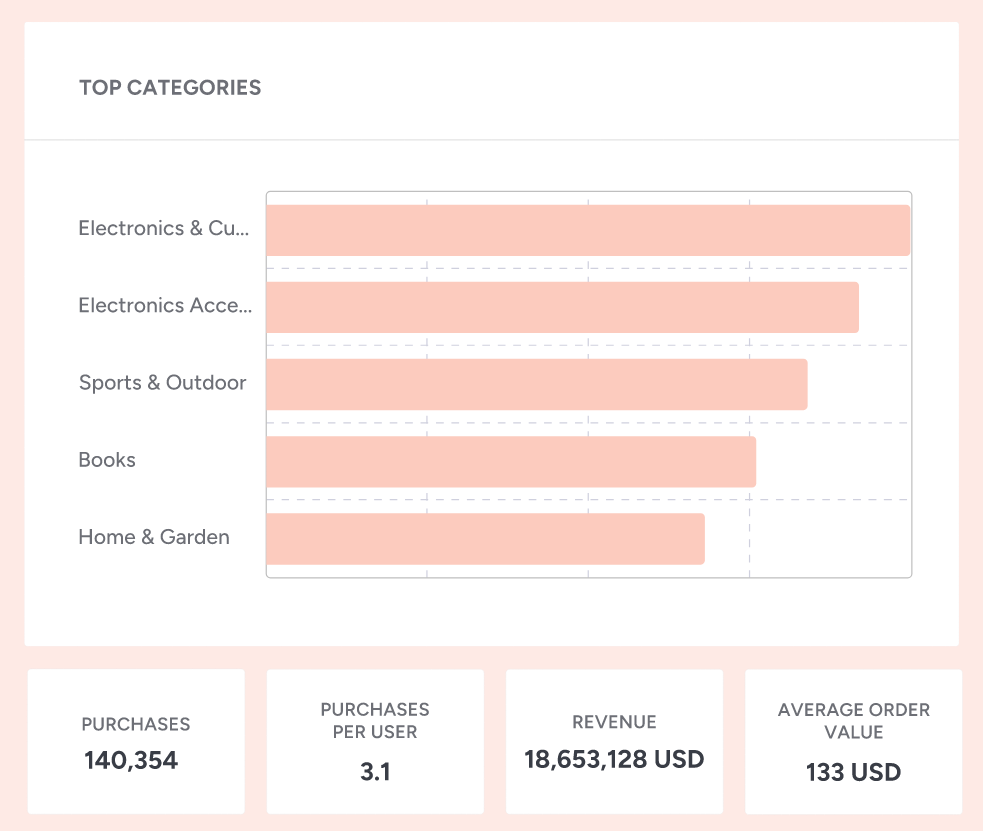Image resolution: width=983 pixels, height=831 pixels.
Task: Click the Home & Garden category label
Action: coord(154,537)
